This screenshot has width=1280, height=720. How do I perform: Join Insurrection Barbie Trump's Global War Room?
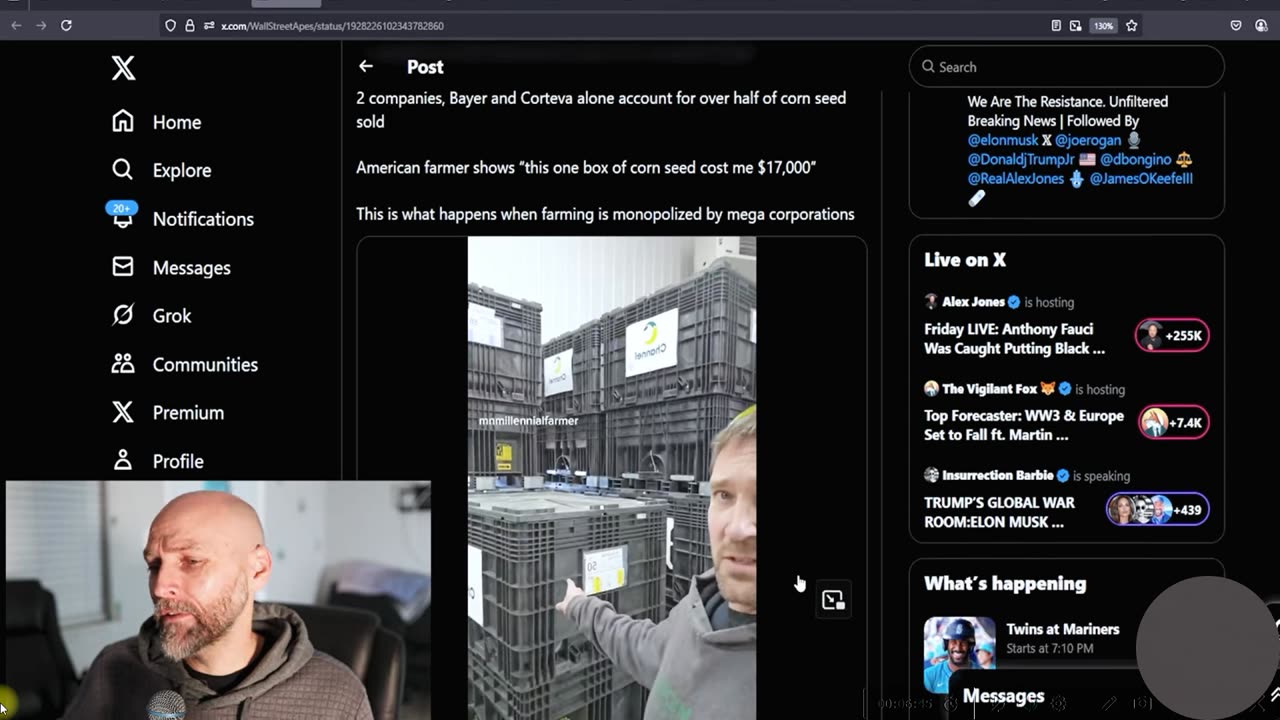(999, 512)
